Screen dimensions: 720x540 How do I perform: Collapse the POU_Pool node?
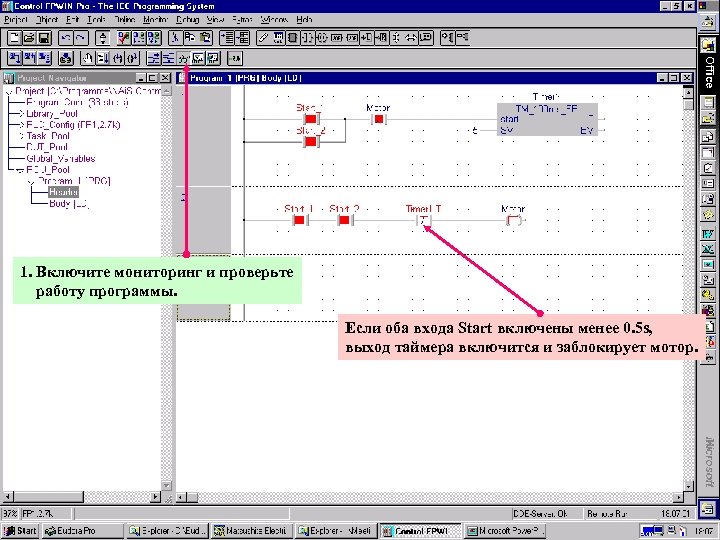pos(20,170)
